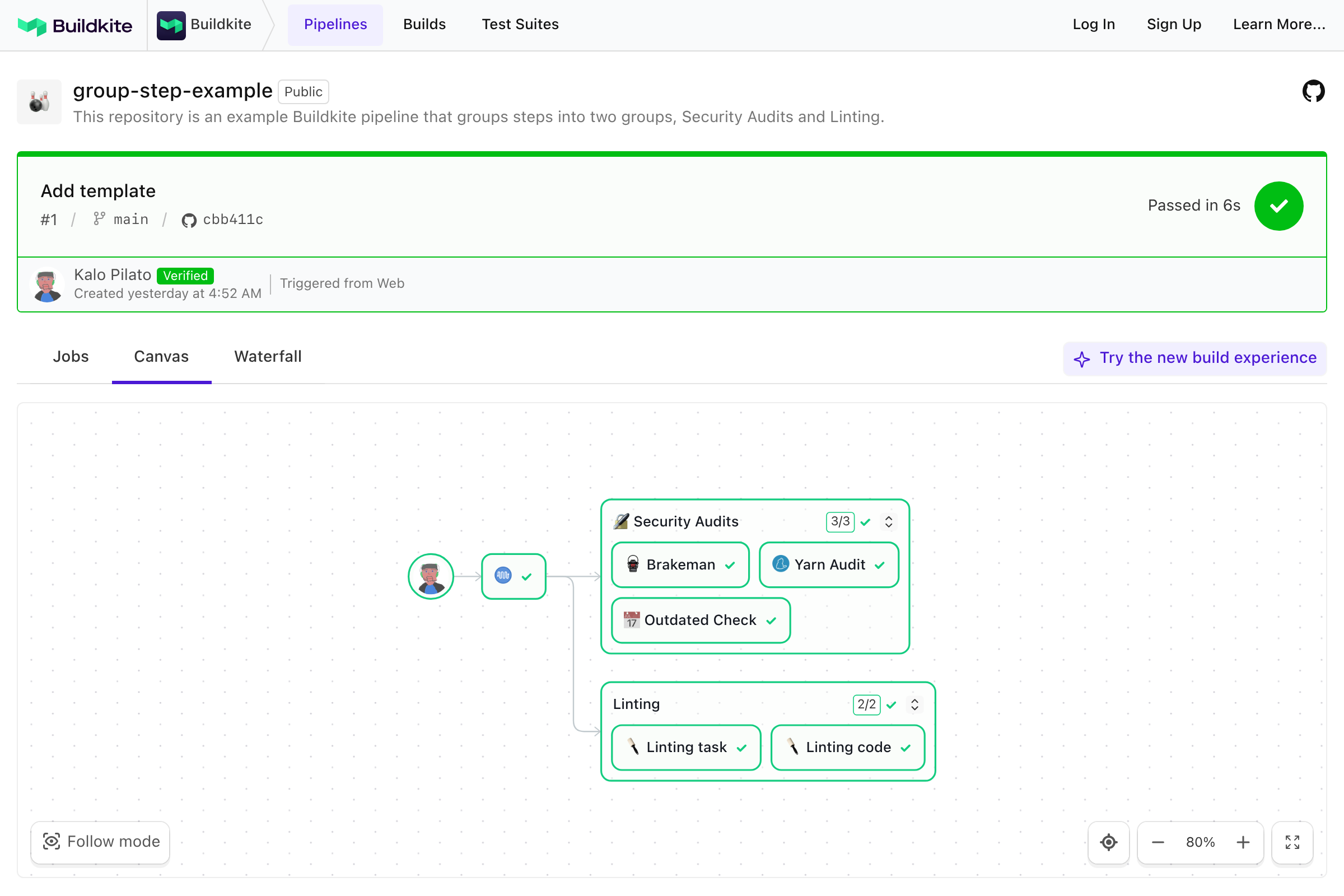The height and width of the screenshot is (896, 1344).
Task: Open the Builds menu item
Action: tap(424, 25)
